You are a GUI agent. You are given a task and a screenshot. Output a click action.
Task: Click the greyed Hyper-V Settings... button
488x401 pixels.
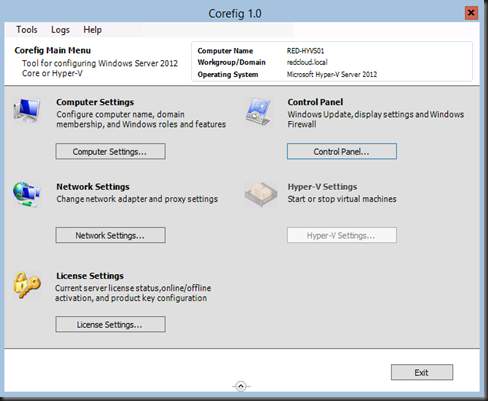click(x=342, y=235)
